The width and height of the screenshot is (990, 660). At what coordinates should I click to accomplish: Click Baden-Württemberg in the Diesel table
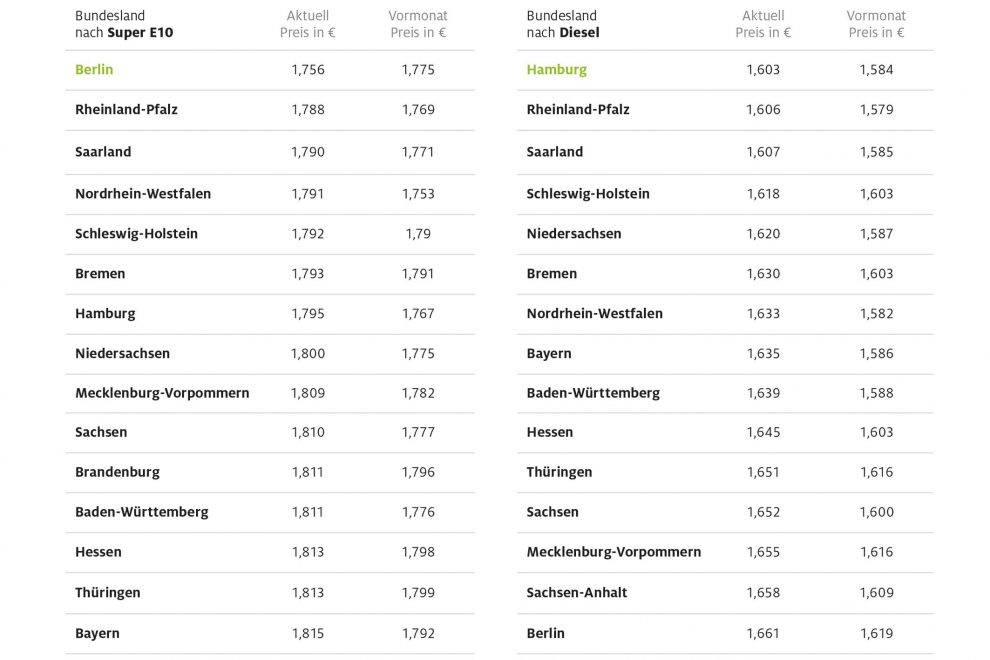point(593,393)
